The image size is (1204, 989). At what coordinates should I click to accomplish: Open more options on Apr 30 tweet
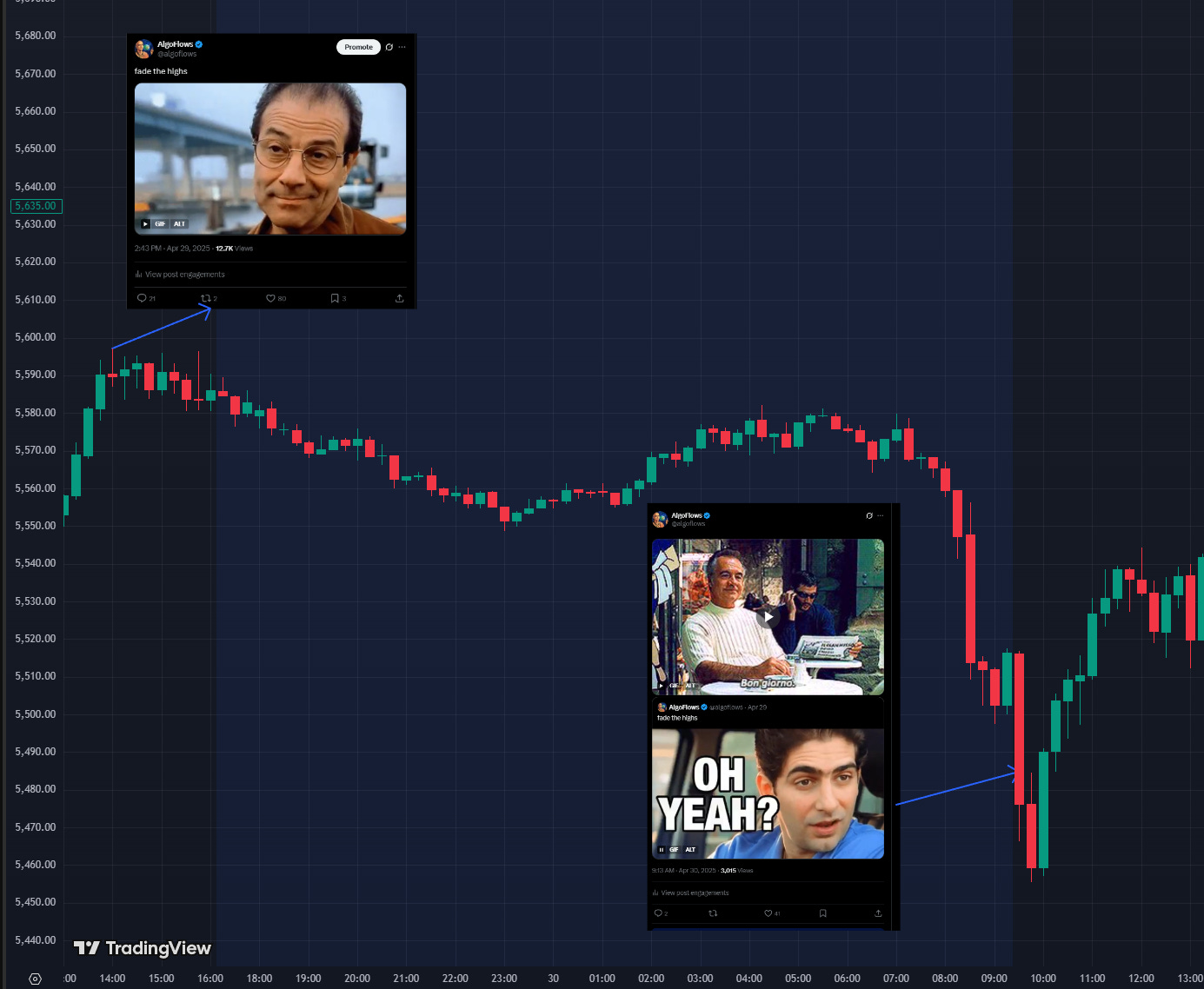[880, 515]
